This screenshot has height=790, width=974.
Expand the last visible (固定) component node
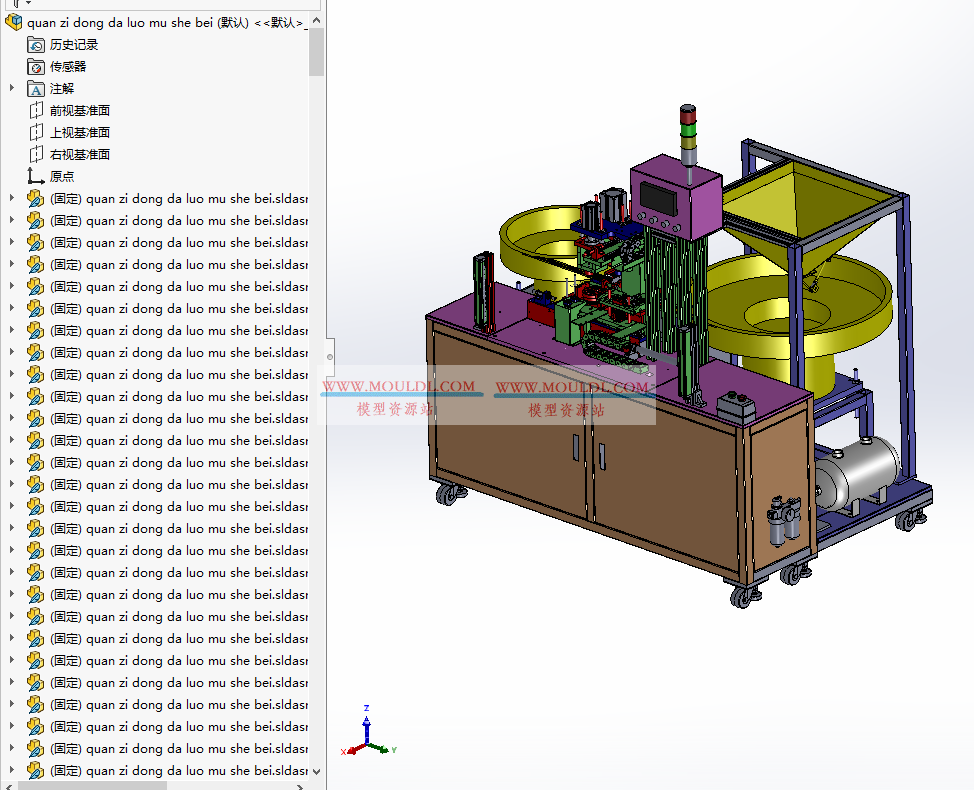pyautogui.click(x=14, y=770)
